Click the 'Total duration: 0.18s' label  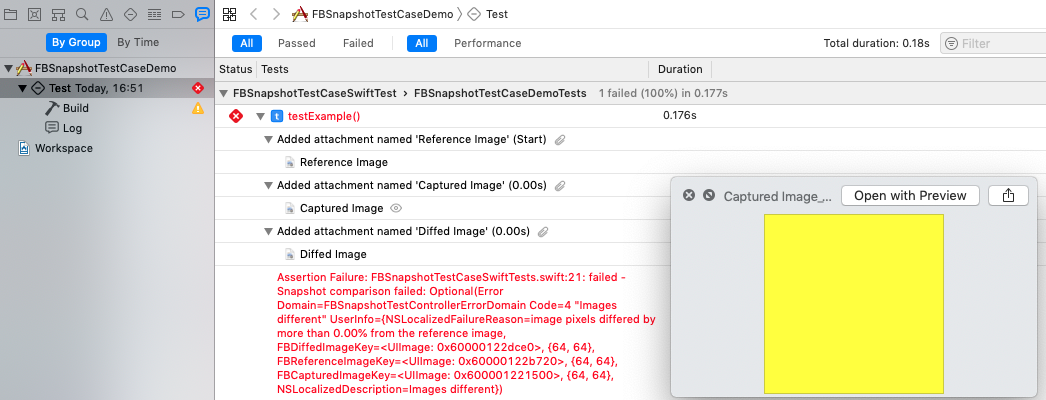[x=877, y=43]
